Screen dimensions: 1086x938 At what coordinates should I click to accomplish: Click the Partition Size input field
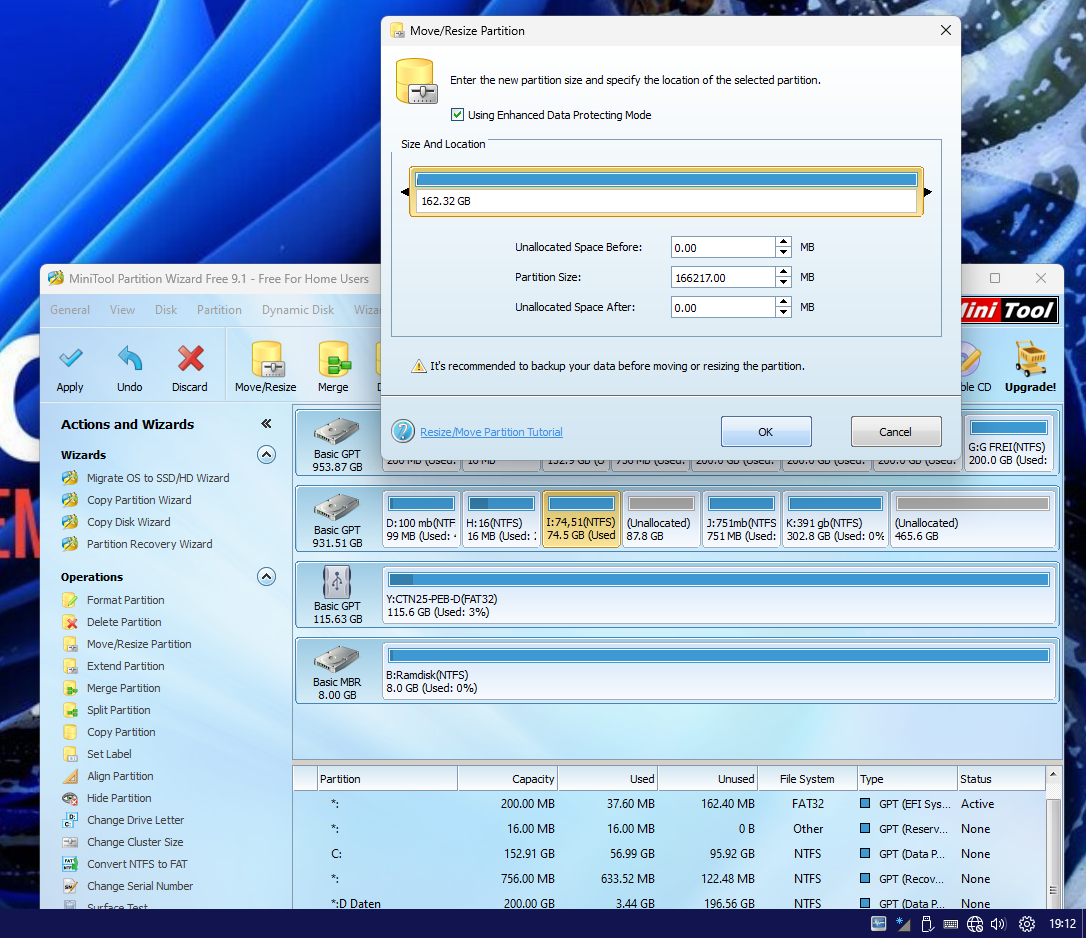click(722, 277)
